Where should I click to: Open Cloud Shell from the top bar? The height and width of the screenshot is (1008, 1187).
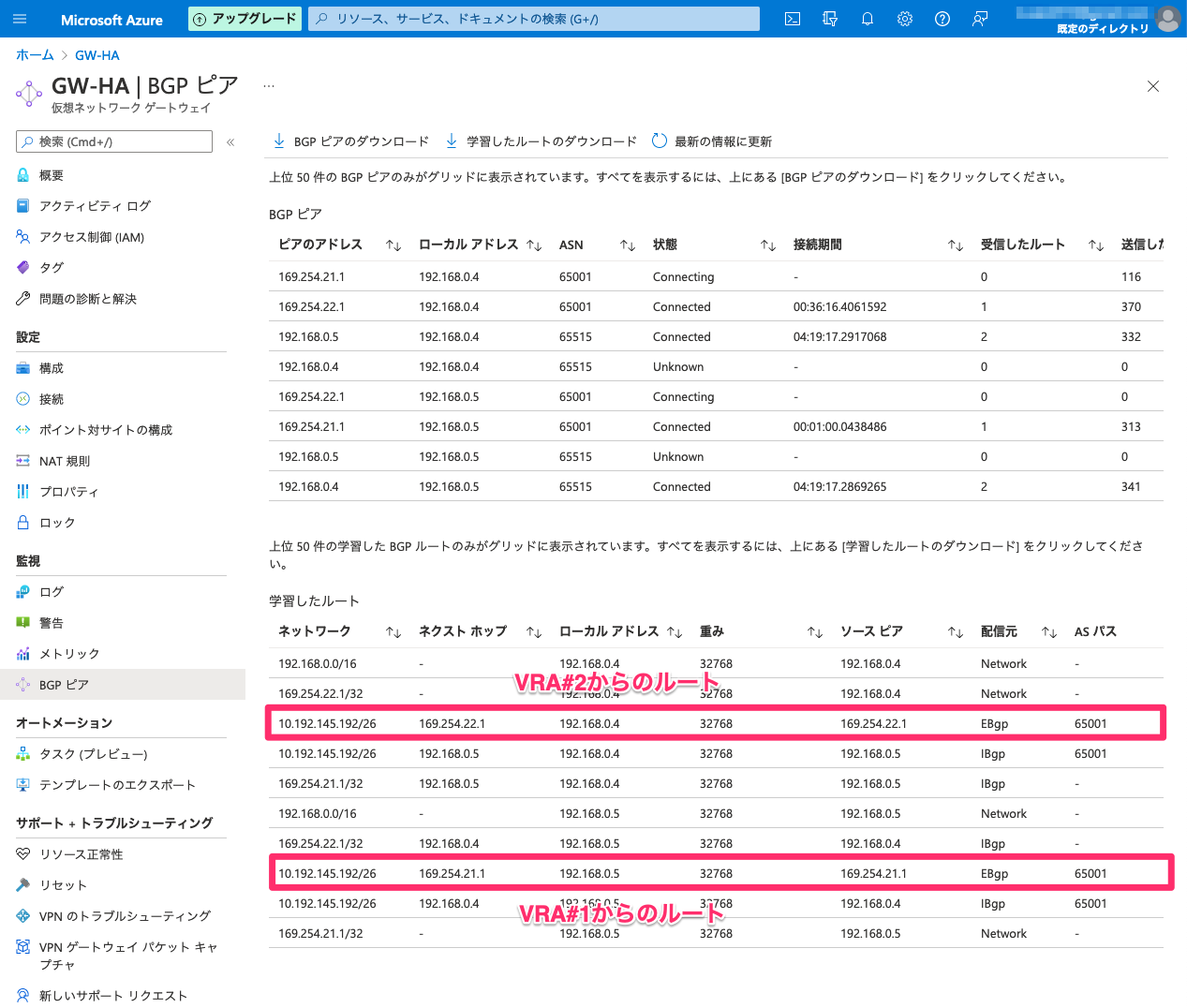coord(793,19)
